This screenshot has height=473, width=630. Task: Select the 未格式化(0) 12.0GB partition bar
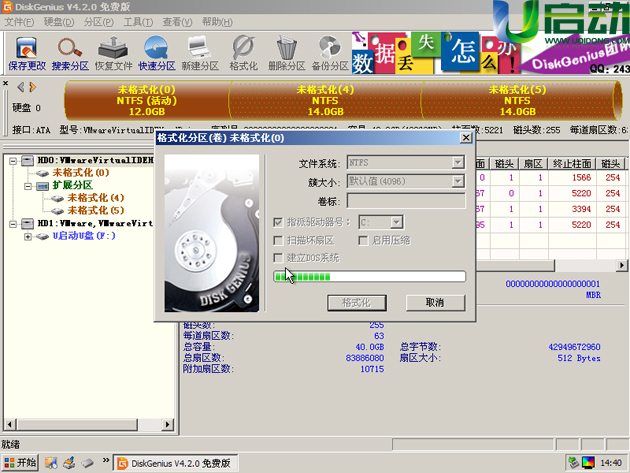[x=147, y=100]
